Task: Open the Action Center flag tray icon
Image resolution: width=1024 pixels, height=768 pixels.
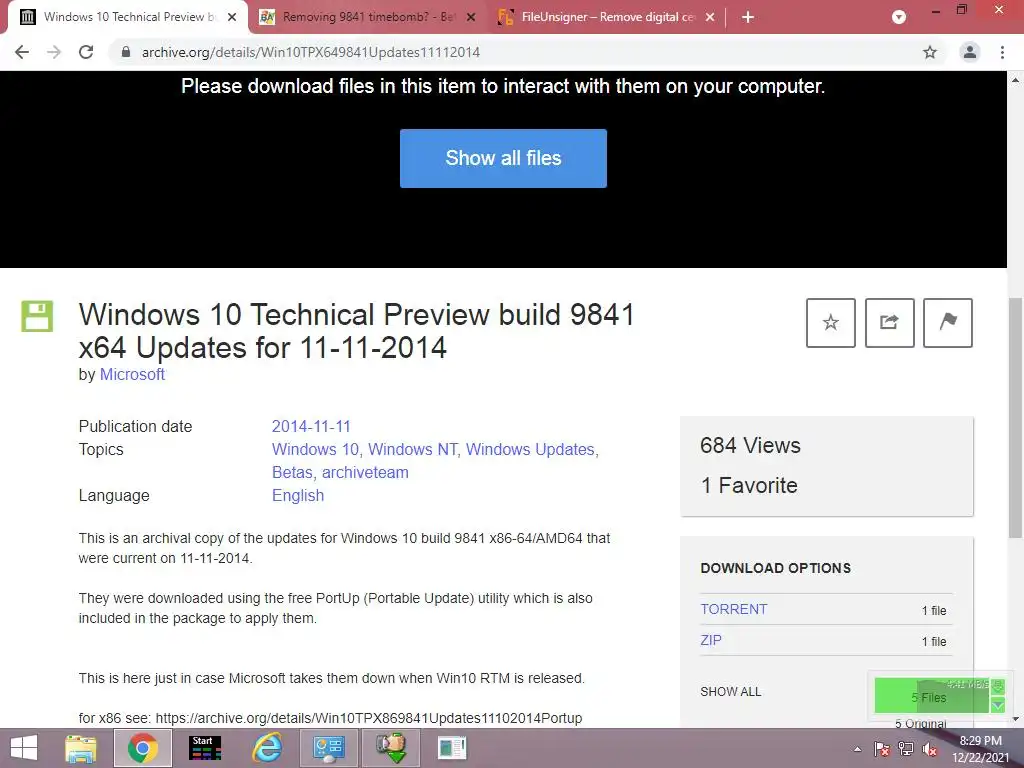Action: [x=882, y=749]
